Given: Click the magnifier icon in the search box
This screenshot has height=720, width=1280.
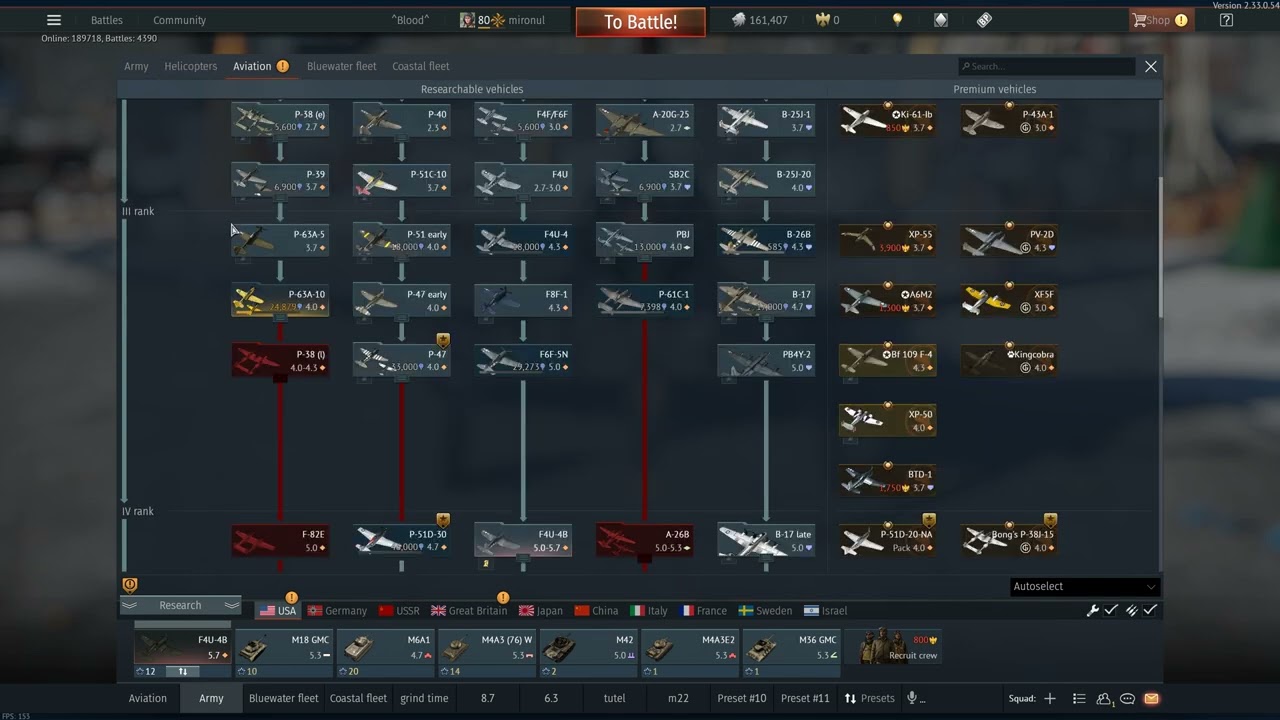Looking at the screenshot, I should (x=966, y=66).
